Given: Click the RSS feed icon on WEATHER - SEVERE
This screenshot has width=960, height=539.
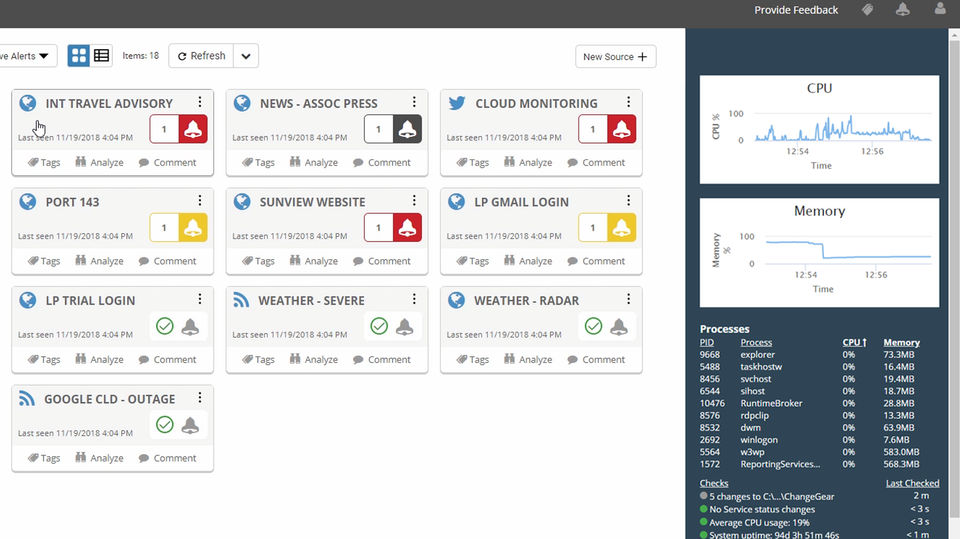Looking at the screenshot, I should tap(241, 300).
